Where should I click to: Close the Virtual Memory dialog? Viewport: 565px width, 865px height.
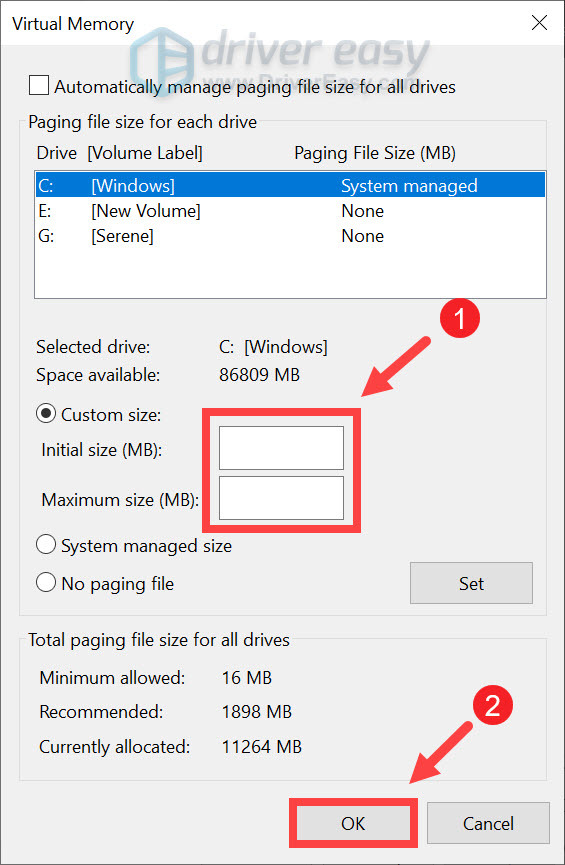539,23
